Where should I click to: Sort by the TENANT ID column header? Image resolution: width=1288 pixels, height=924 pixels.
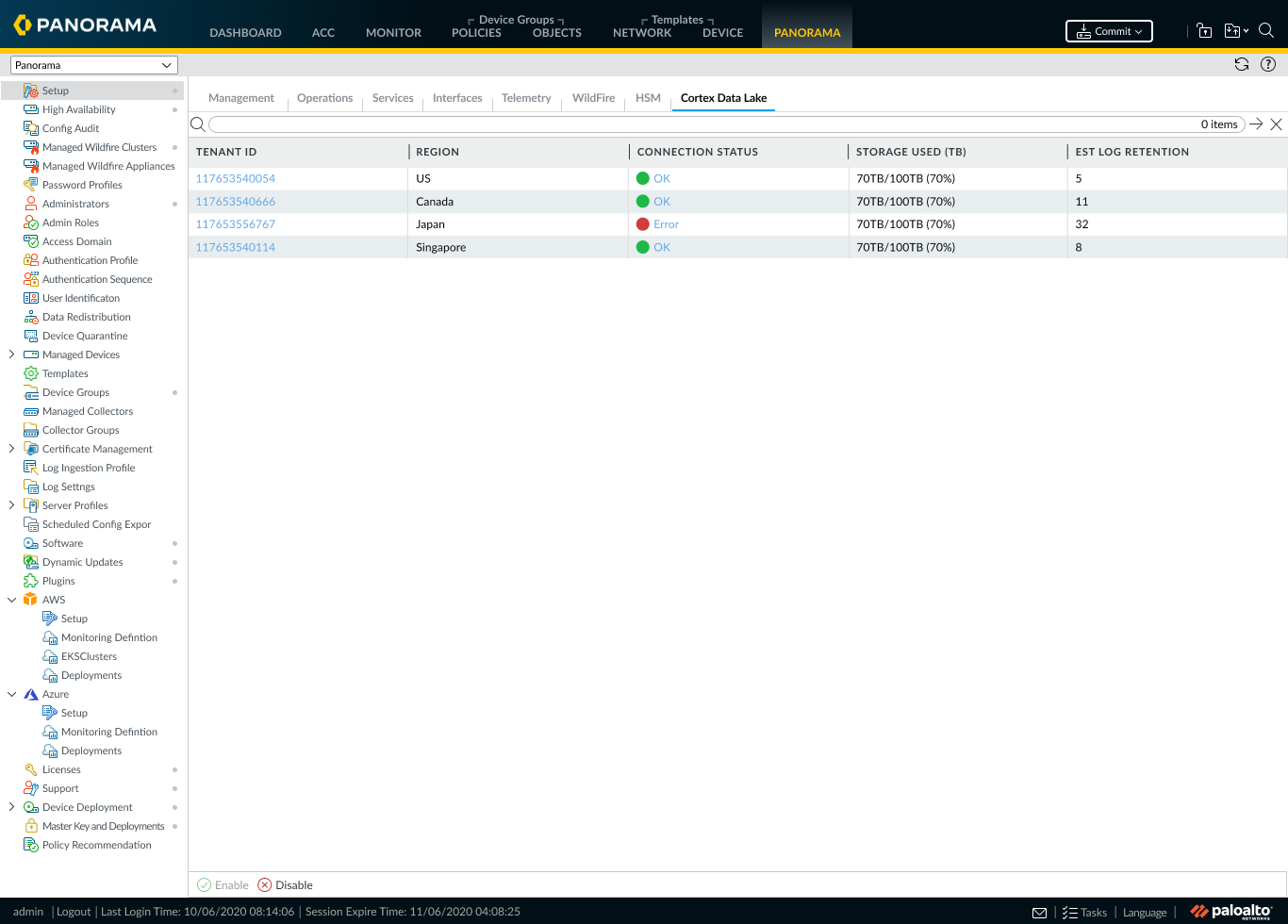(226, 152)
